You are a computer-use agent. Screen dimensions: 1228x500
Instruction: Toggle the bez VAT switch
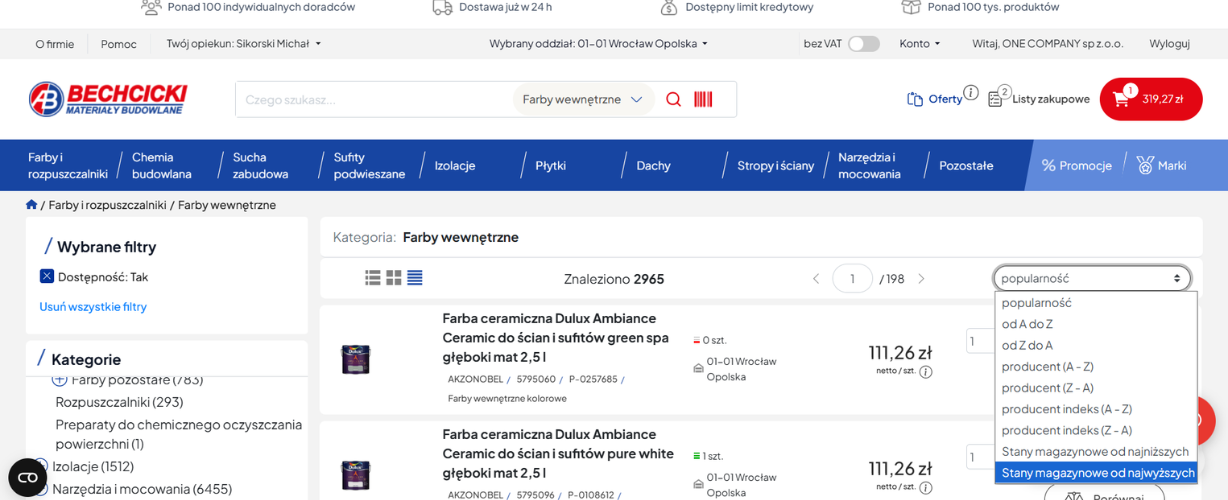click(864, 44)
